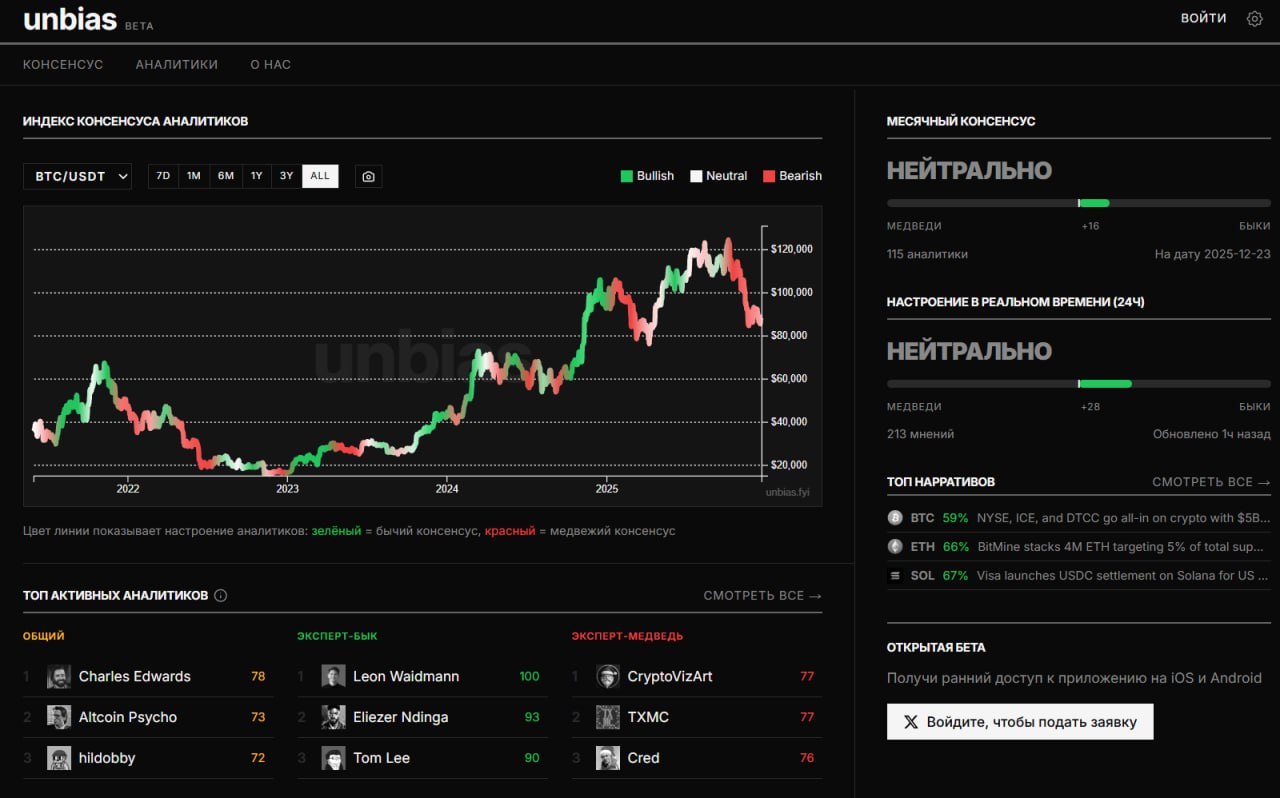
Task: Open the О нас menu item
Action: point(270,64)
